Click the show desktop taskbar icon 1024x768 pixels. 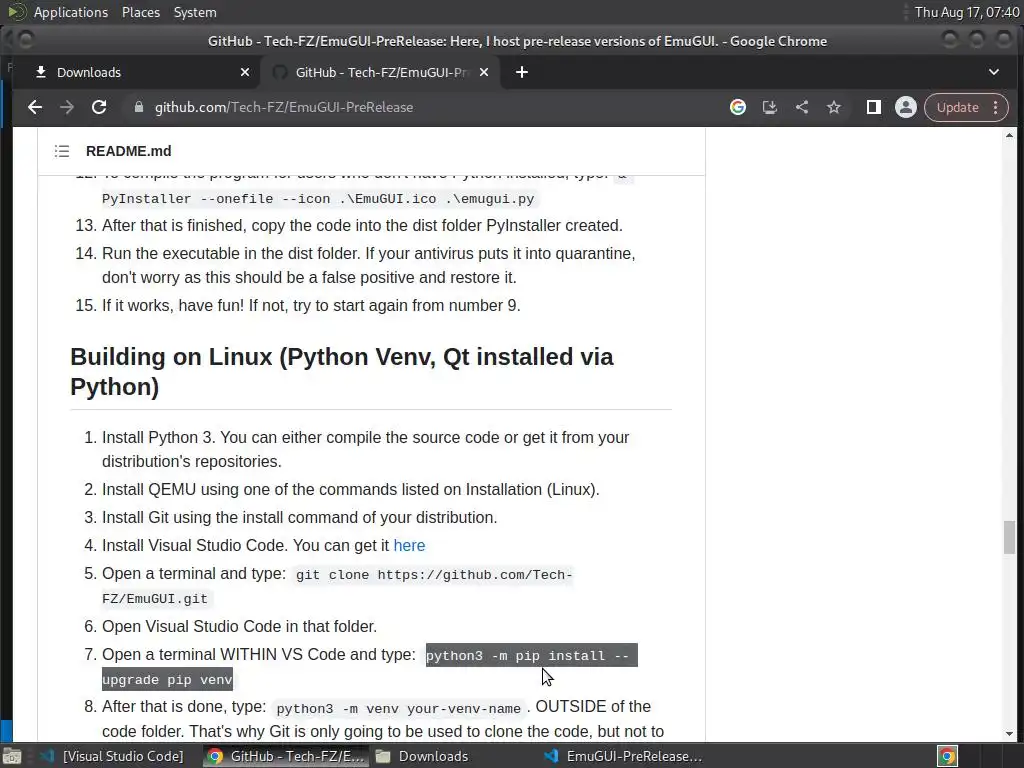(12, 756)
